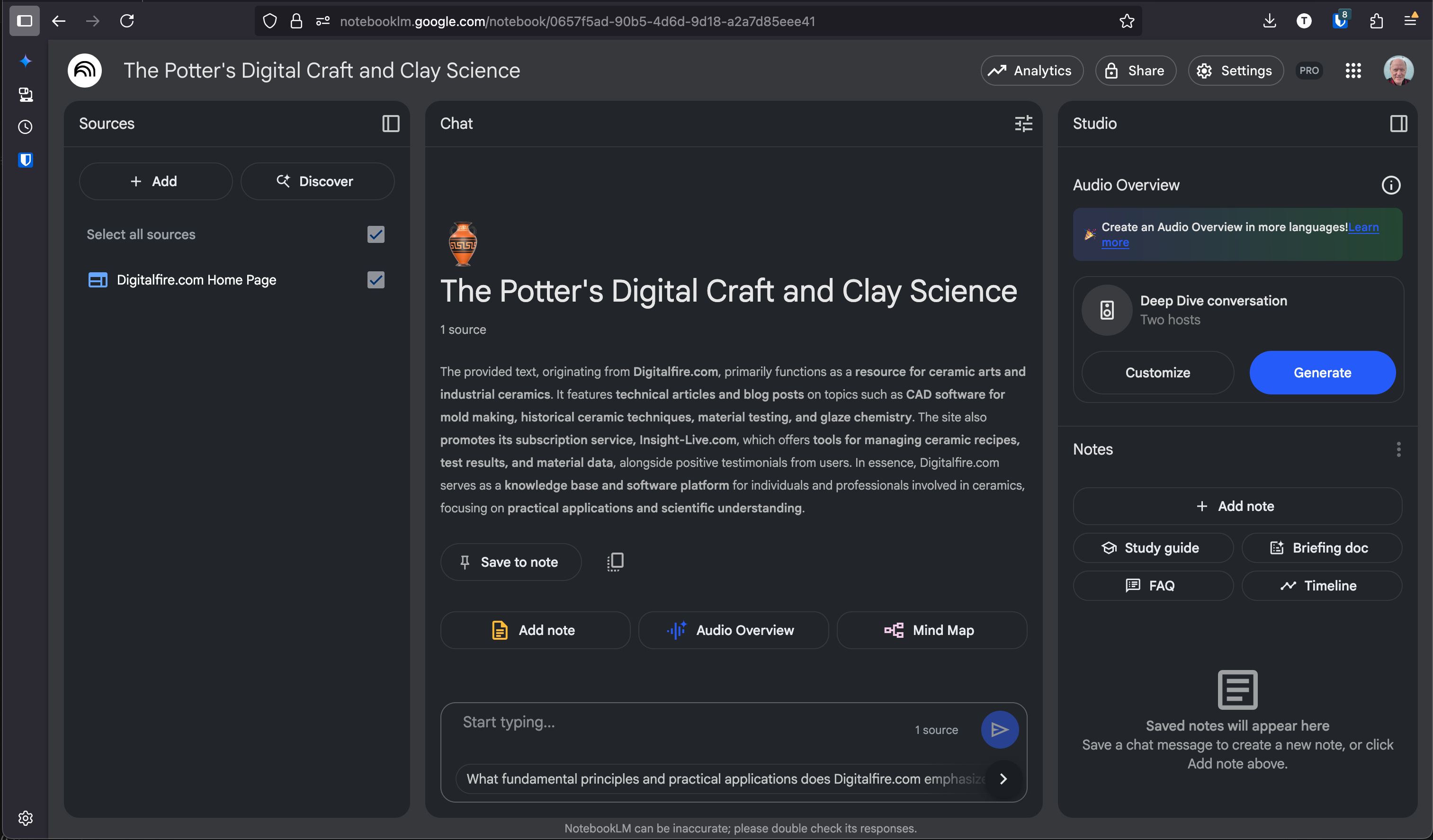
Task: Open the browser application menu
Action: (x=1411, y=21)
